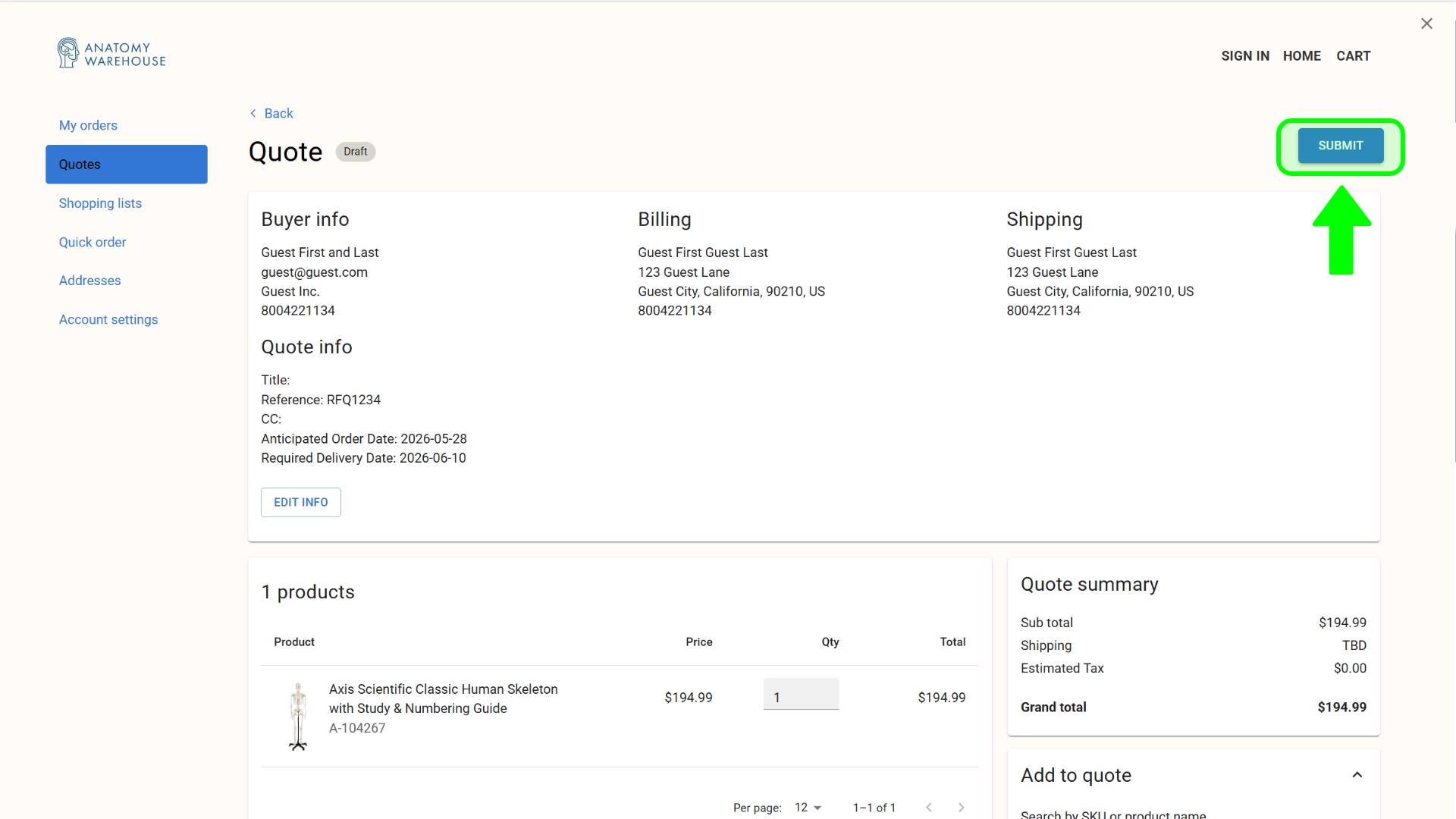Click the Qty column header
This screenshot has height=819, width=1456.
pos(830,642)
